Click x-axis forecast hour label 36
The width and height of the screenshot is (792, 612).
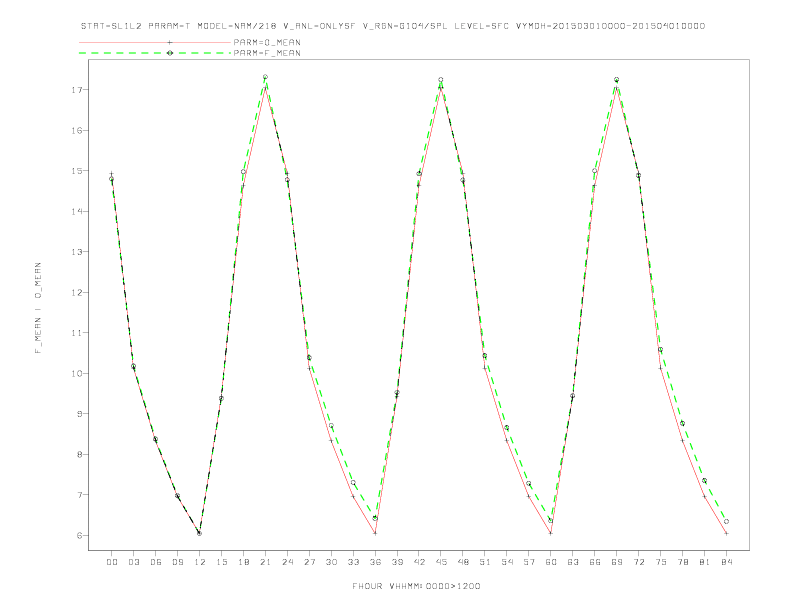375,562
